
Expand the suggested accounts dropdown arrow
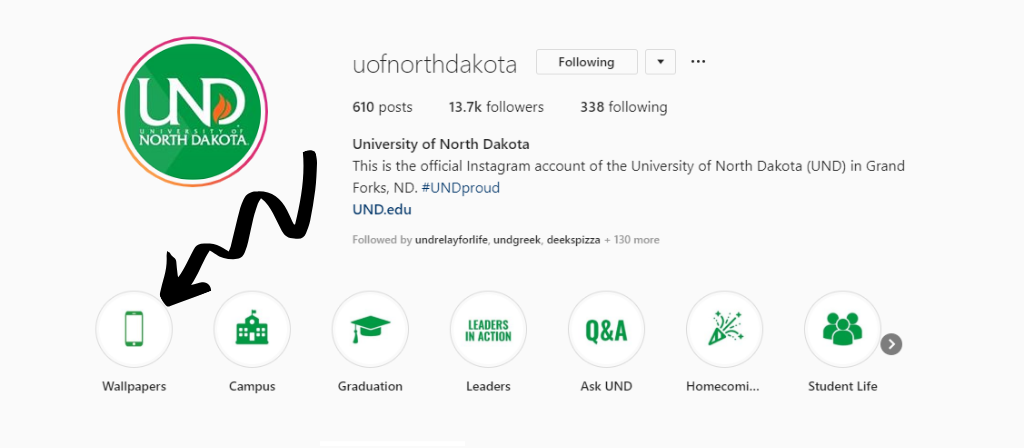coord(660,62)
